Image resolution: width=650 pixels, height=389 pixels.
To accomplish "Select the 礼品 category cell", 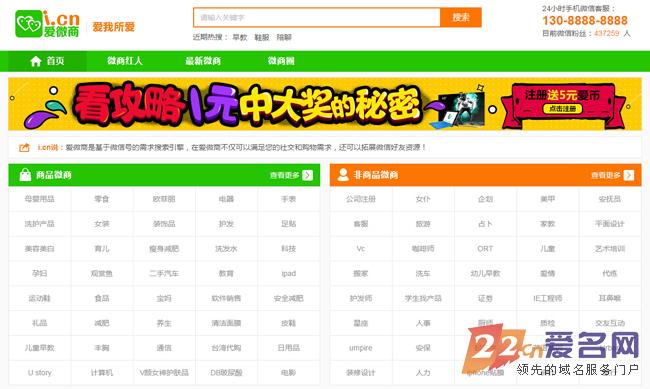I will (x=40, y=323).
